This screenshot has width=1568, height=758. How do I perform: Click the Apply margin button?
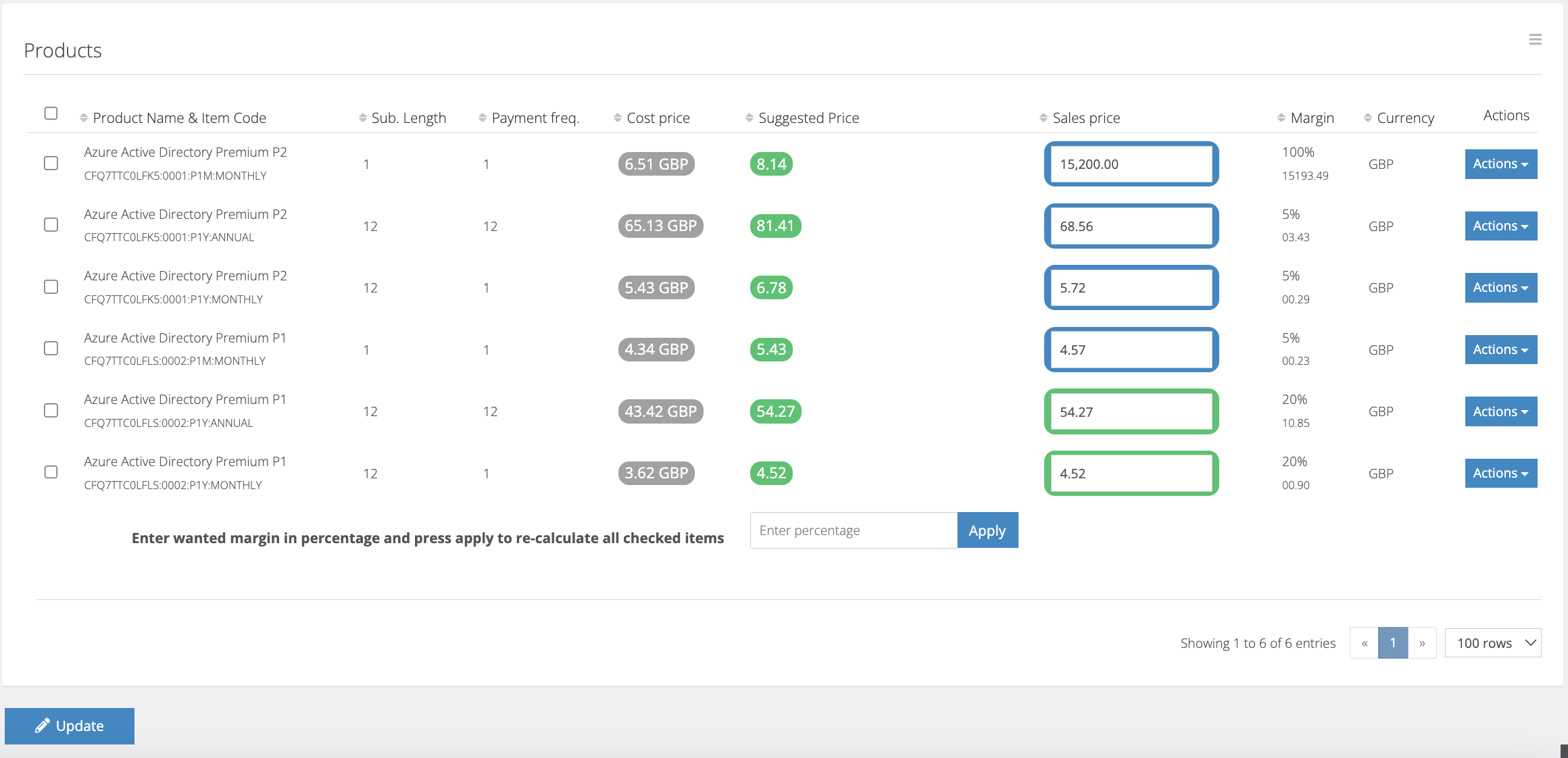pyautogui.click(x=987, y=530)
